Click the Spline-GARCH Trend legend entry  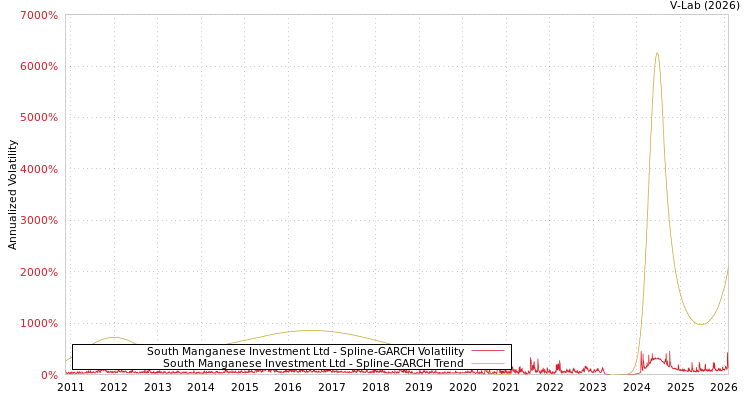[x=313, y=363]
